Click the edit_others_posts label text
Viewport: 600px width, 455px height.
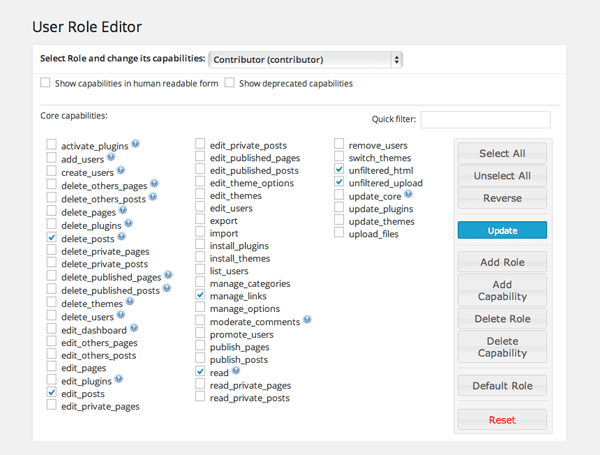click(99, 356)
